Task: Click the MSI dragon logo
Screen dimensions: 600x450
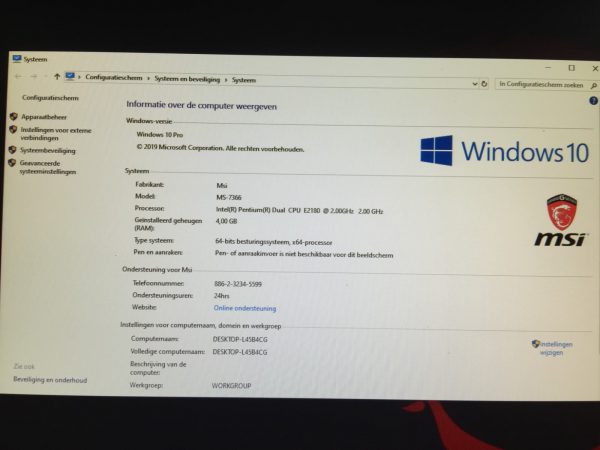Action: click(561, 220)
